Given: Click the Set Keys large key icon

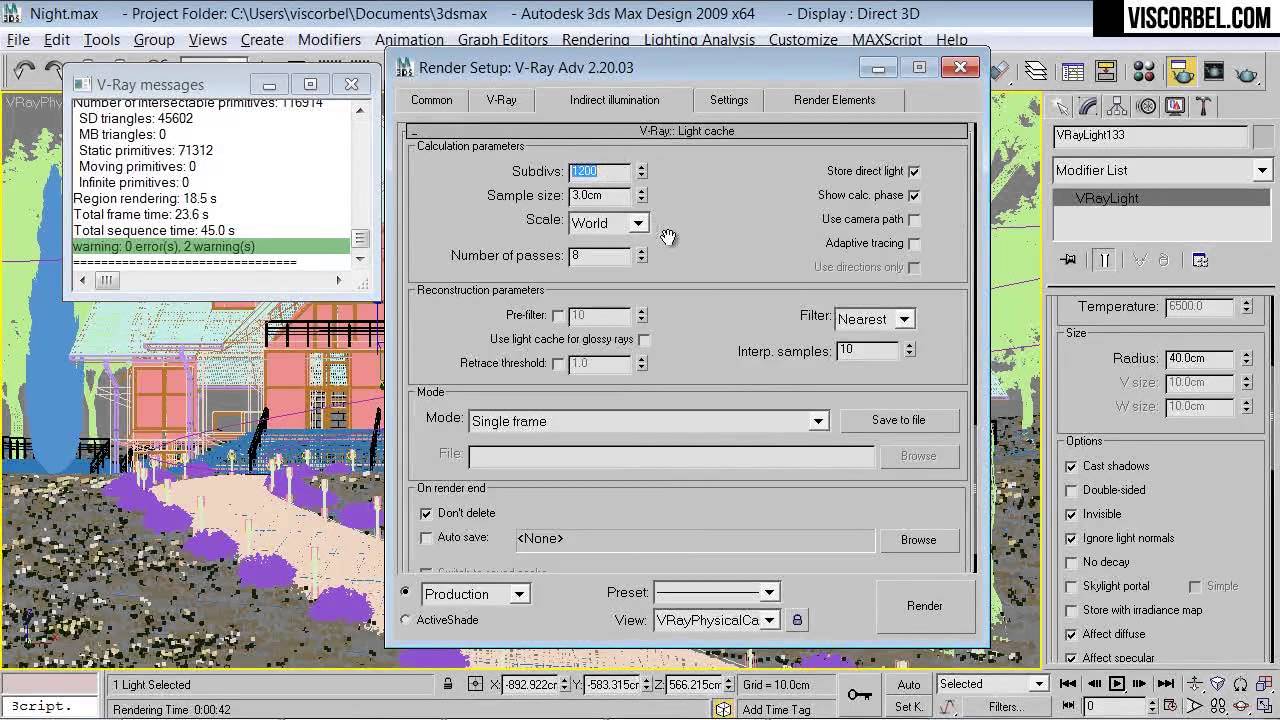Looking at the screenshot, I should (x=859, y=694).
